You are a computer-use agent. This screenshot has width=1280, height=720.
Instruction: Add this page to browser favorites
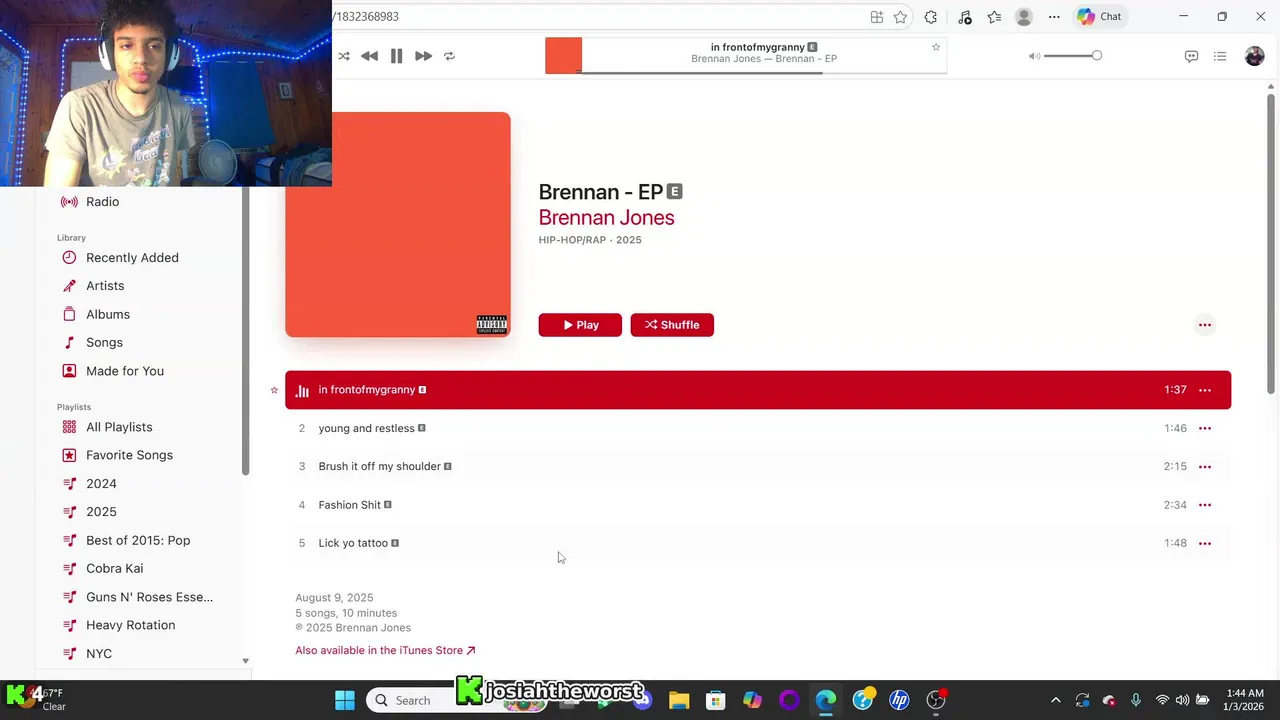pyautogui.click(x=901, y=17)
